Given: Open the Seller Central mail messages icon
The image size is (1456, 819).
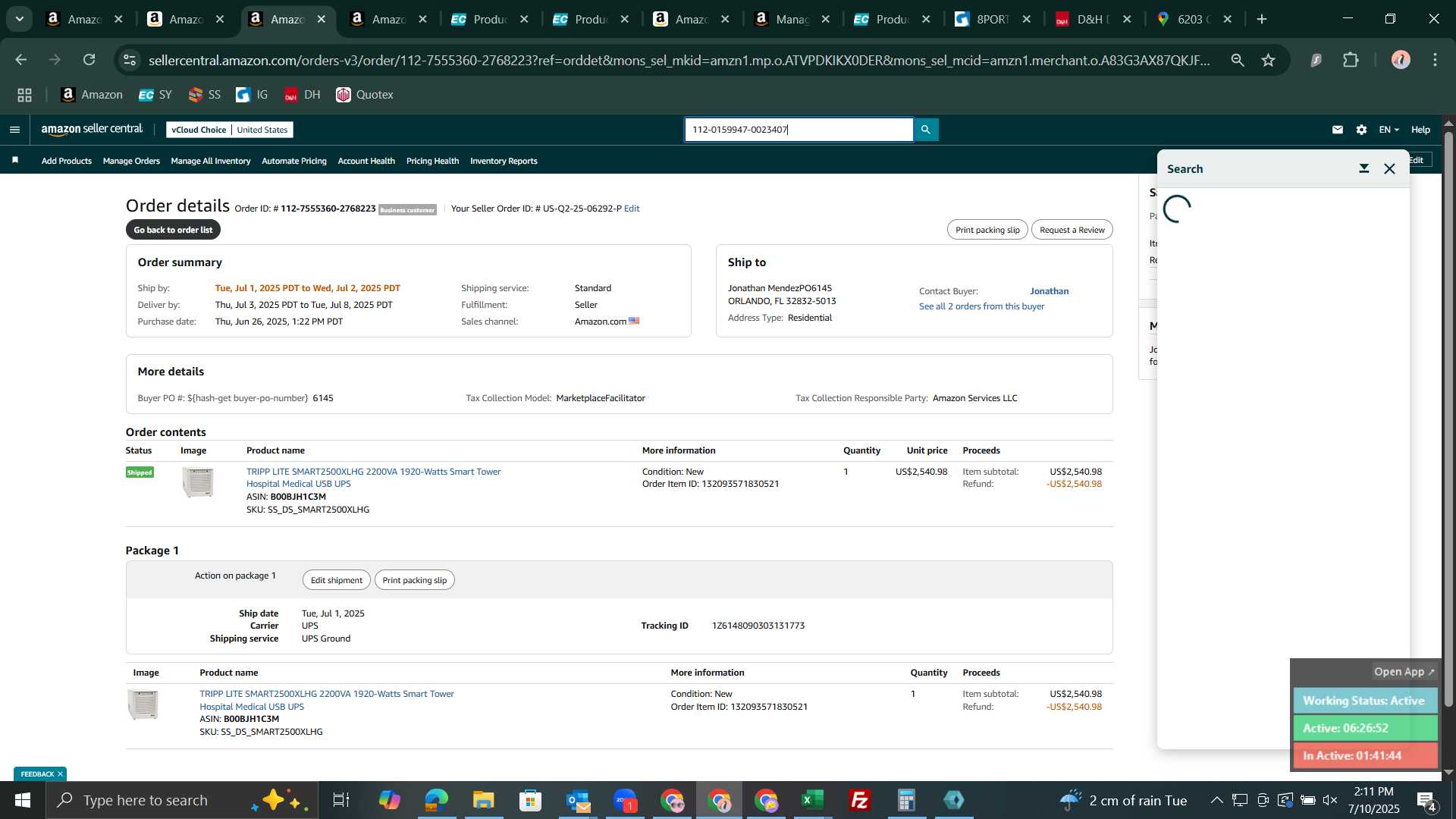Looking at the screenshot, I should tap(1338, 130).
